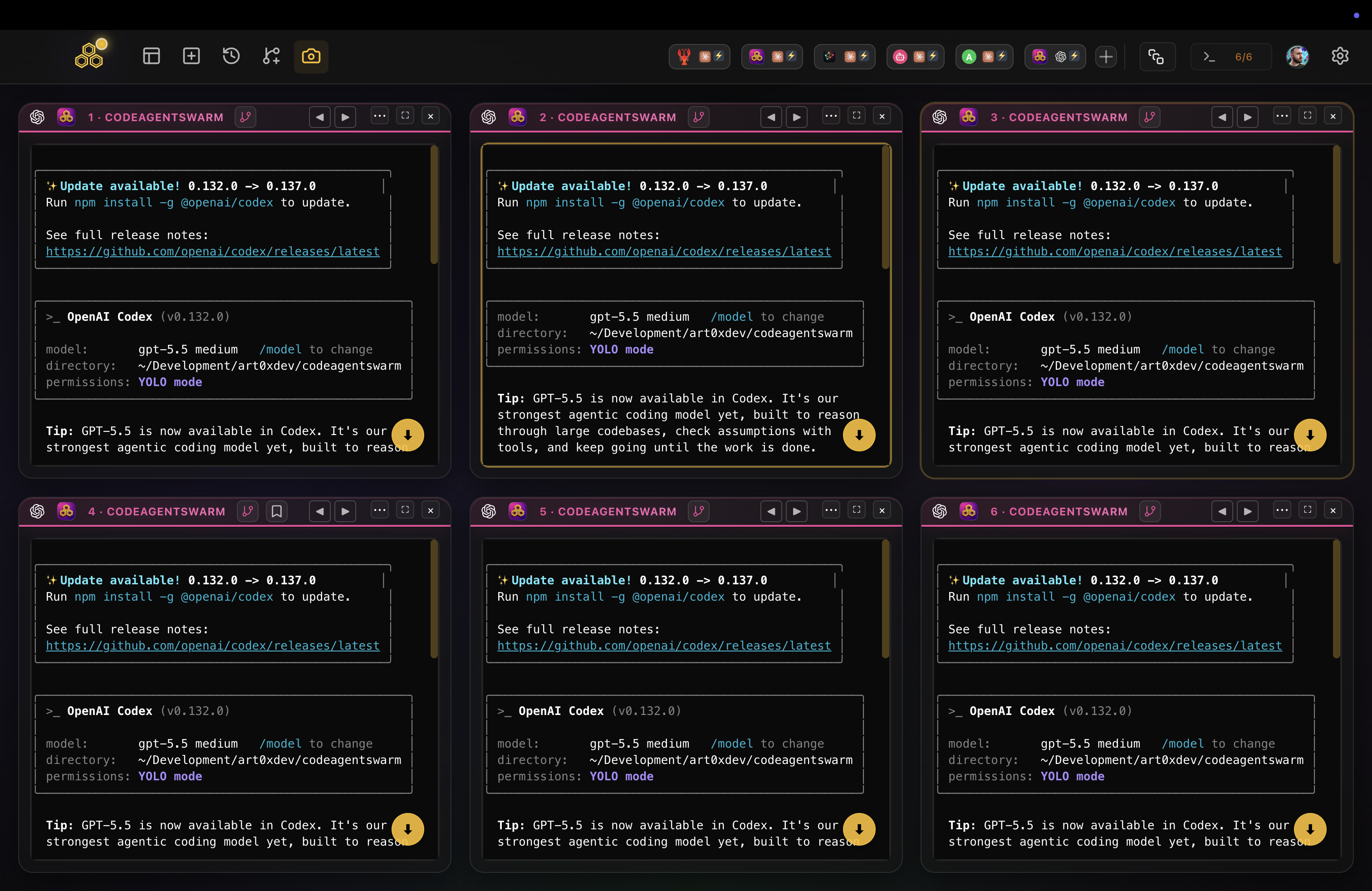Open the git branch add icon in toolbar
Viewport: 1372px width, 891px height.
(271, 56)
